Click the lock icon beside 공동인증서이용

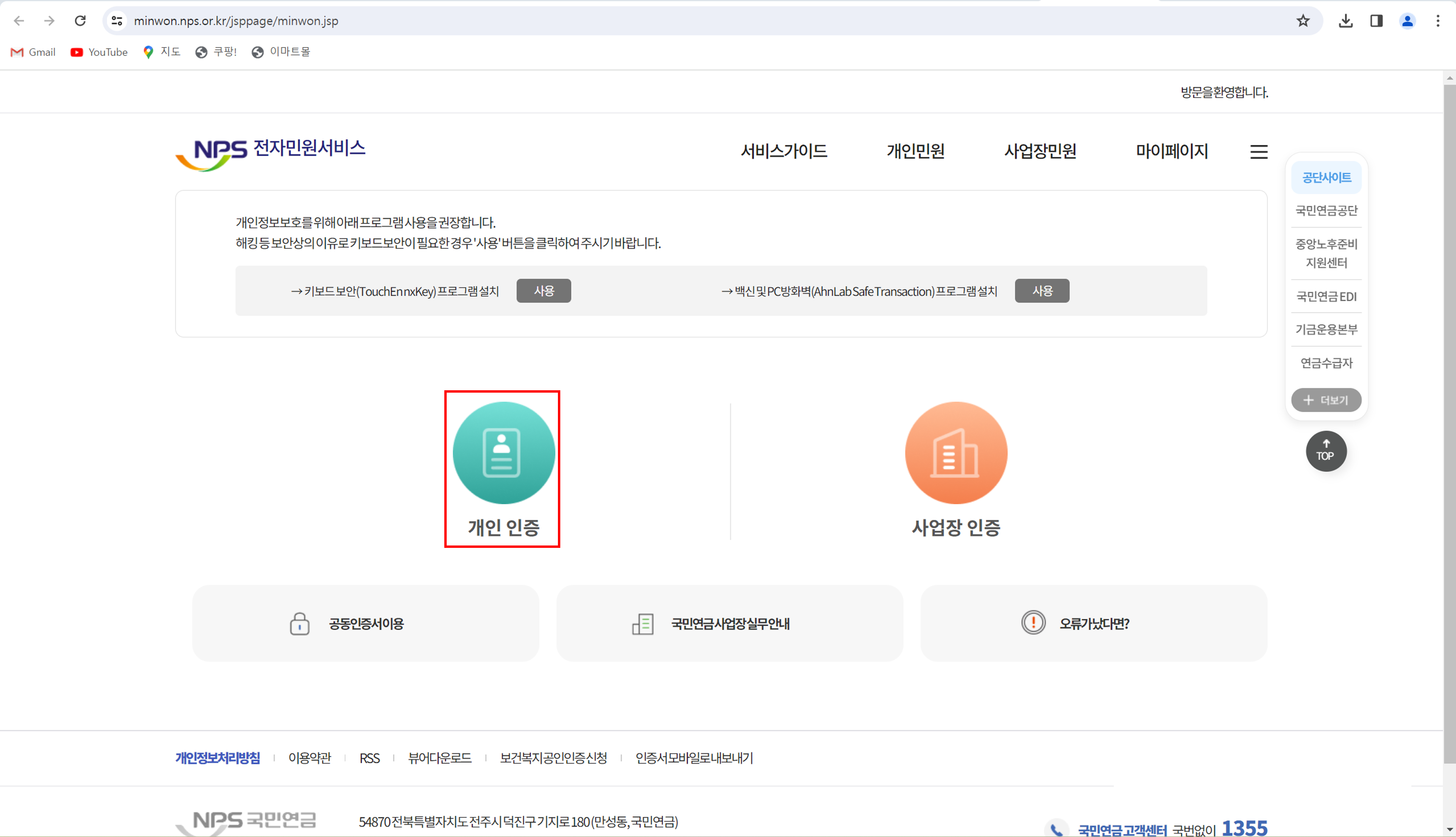[x=299, y=623]
